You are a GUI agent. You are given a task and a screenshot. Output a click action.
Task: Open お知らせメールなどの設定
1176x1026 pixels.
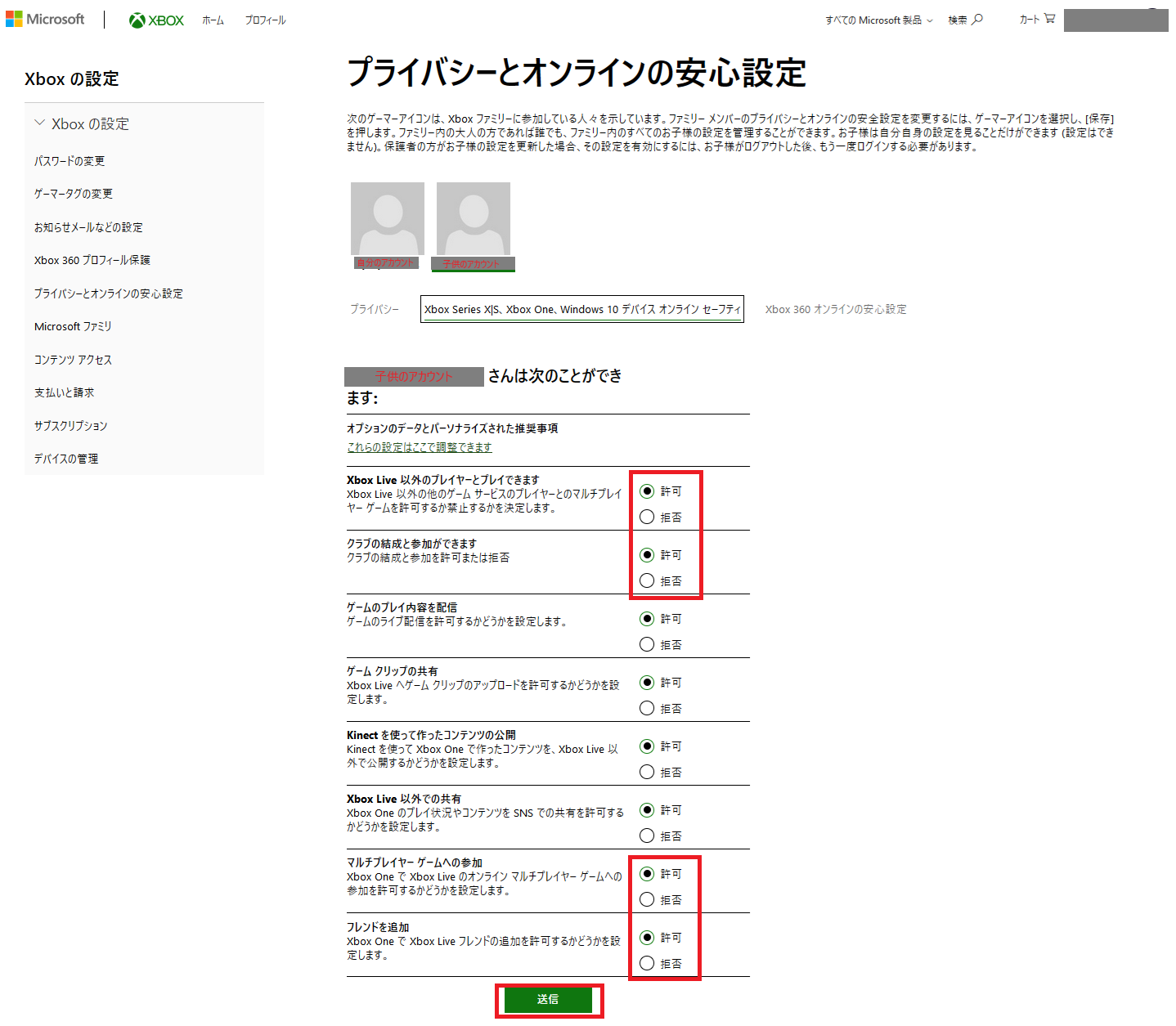[88, 227]
